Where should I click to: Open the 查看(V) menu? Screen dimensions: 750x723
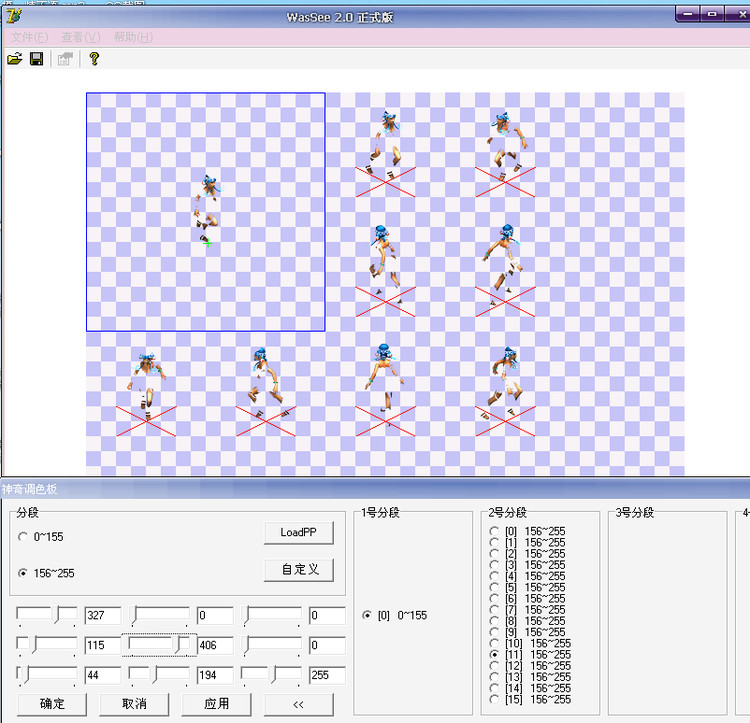81,37
